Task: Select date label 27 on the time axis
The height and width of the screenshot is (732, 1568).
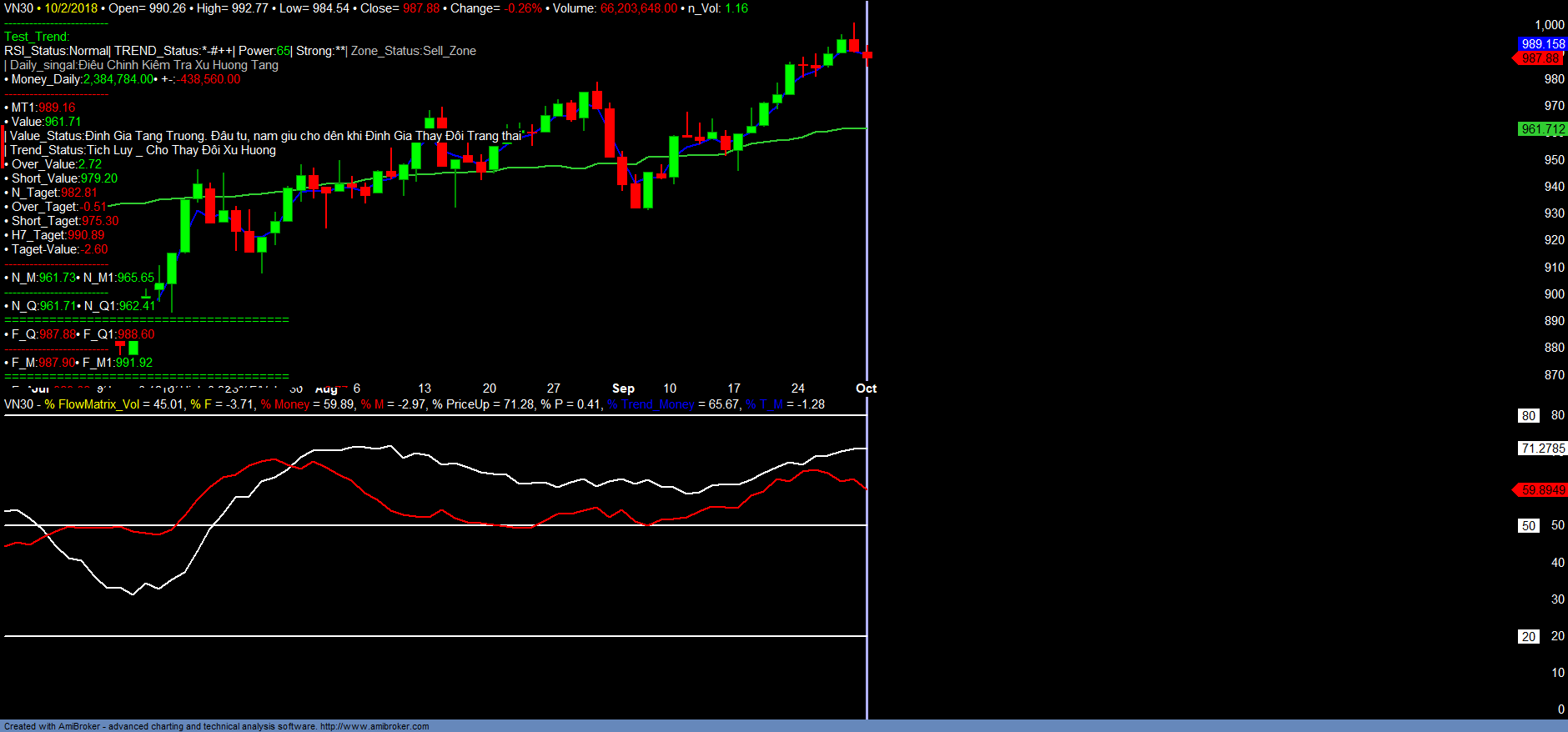Action: [554, 389]
